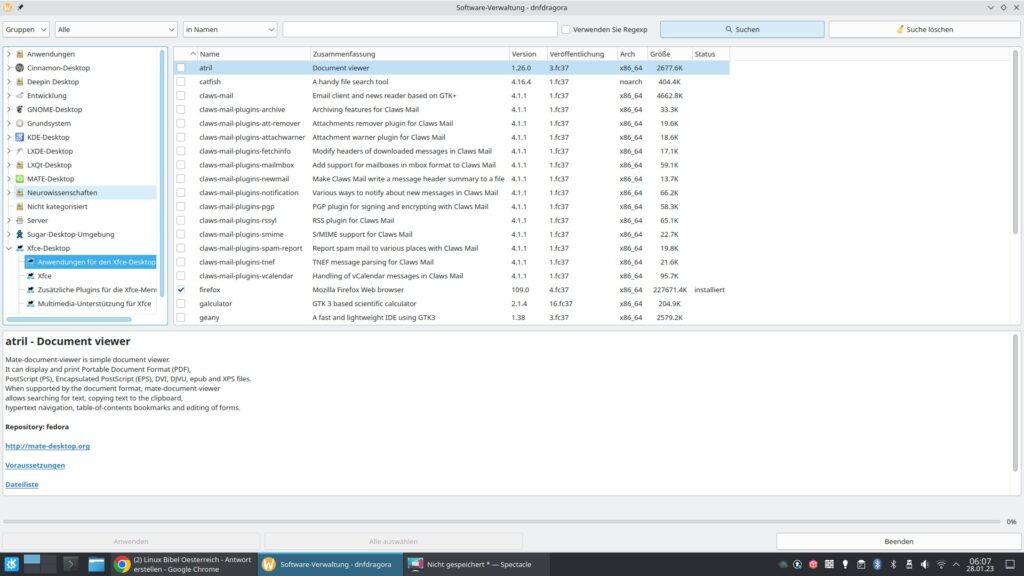
Task: Open the Wi-Fi network tray icon
Action: click(x=941, y=564)
